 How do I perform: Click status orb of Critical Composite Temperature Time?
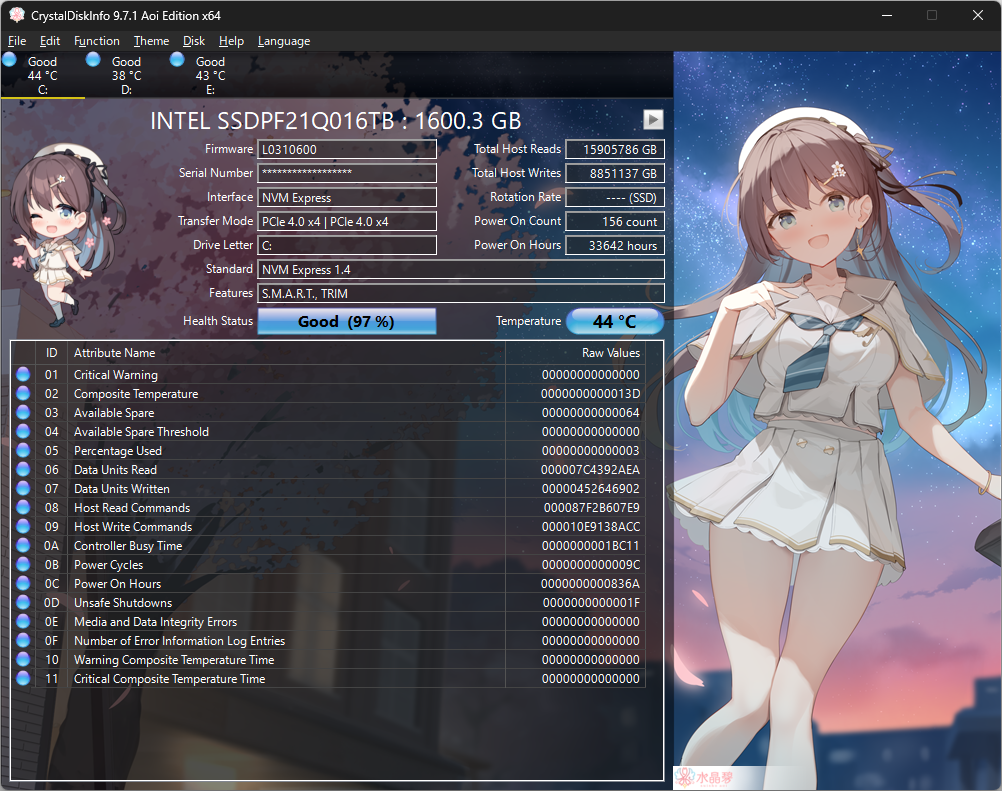[23, 678]
